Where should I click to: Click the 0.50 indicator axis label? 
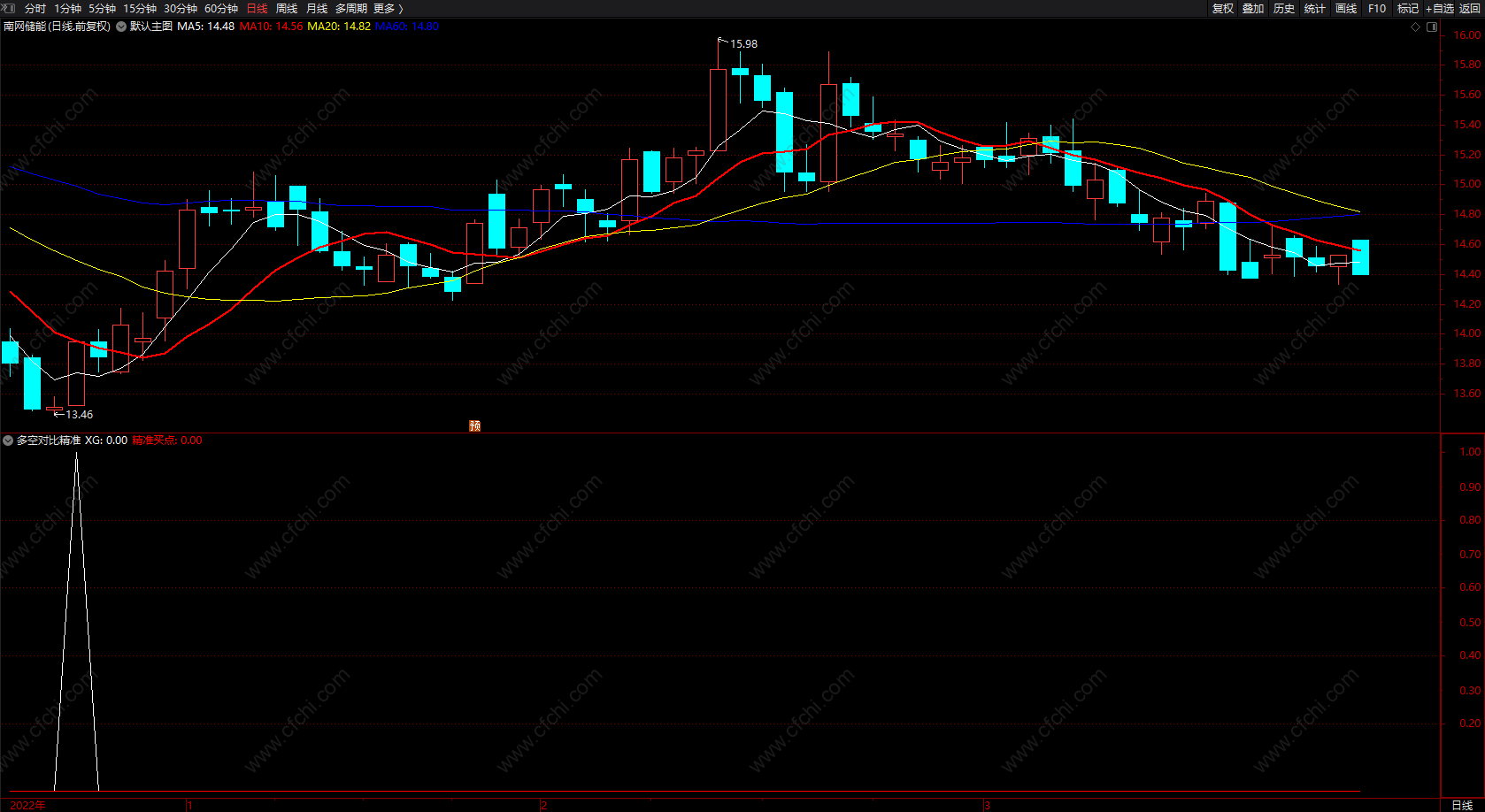pyautogui.click(x=1470, y=623)
